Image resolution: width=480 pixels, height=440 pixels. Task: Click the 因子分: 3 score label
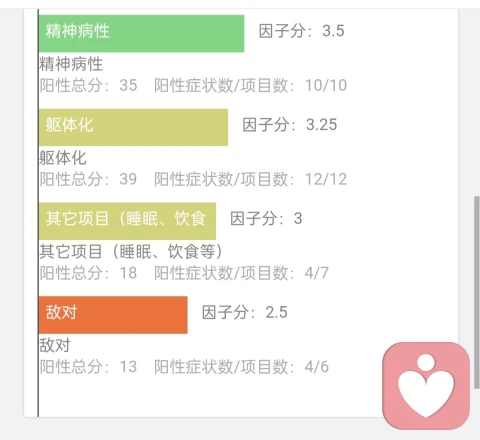coord(266,219)
